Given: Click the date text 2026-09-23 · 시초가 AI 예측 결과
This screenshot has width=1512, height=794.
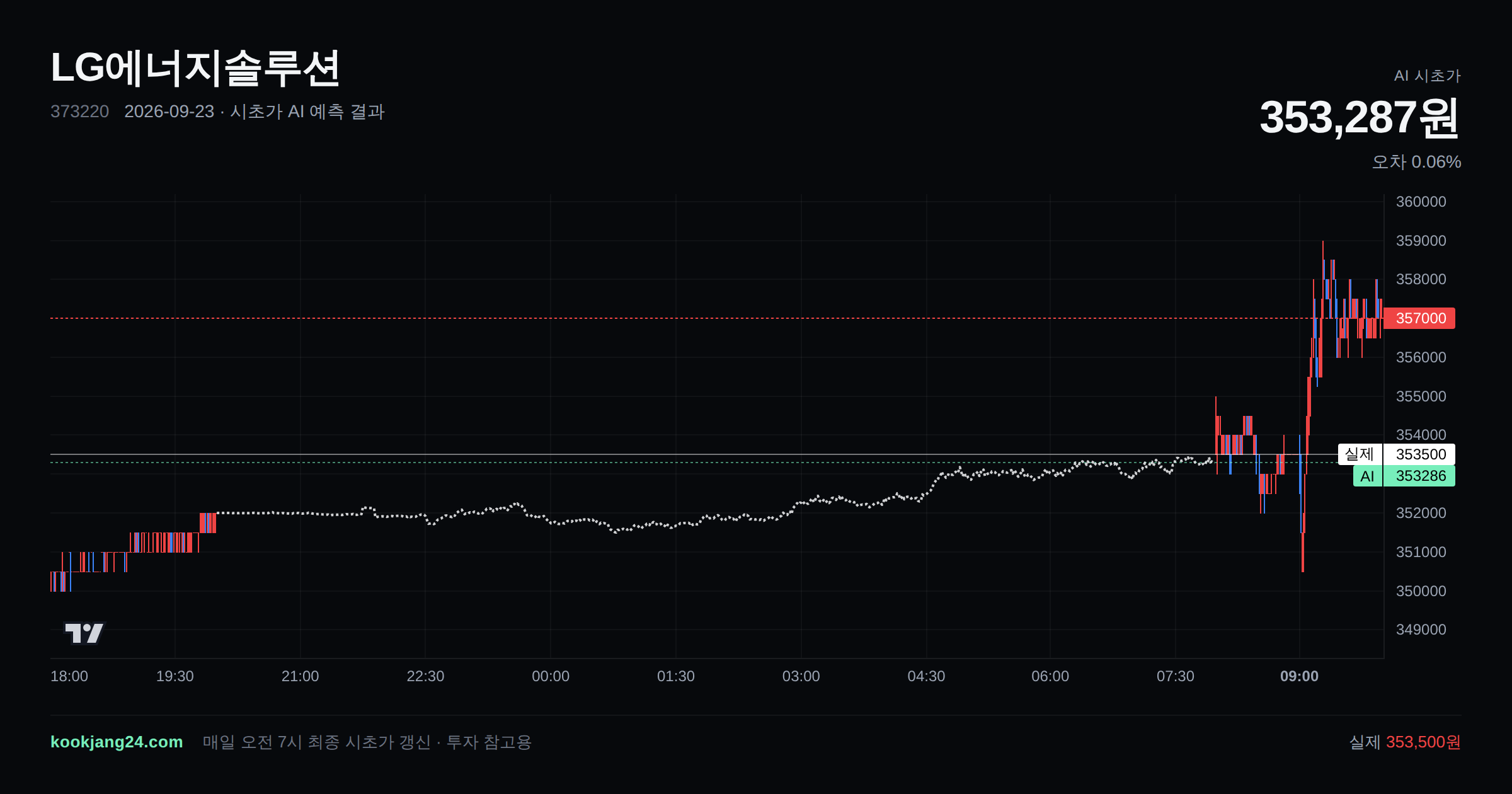Looking at the screenshot, I should 255,112.
